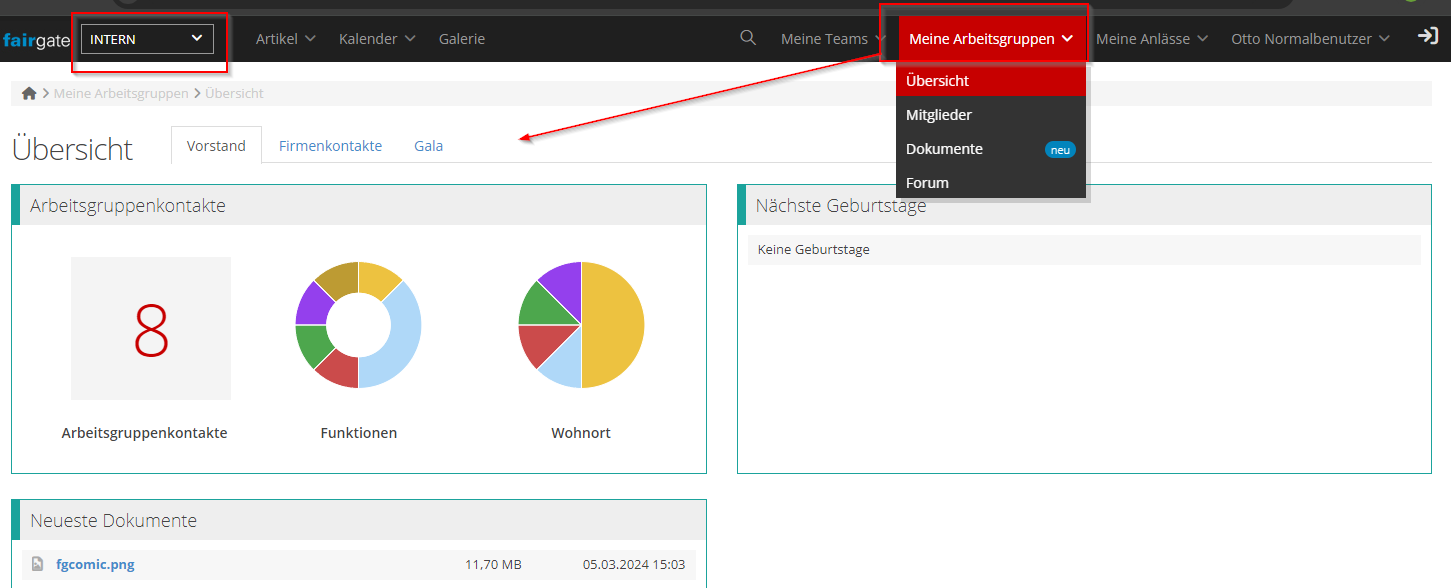Select Übersicht in the dropdown menu

pos(991,81)
